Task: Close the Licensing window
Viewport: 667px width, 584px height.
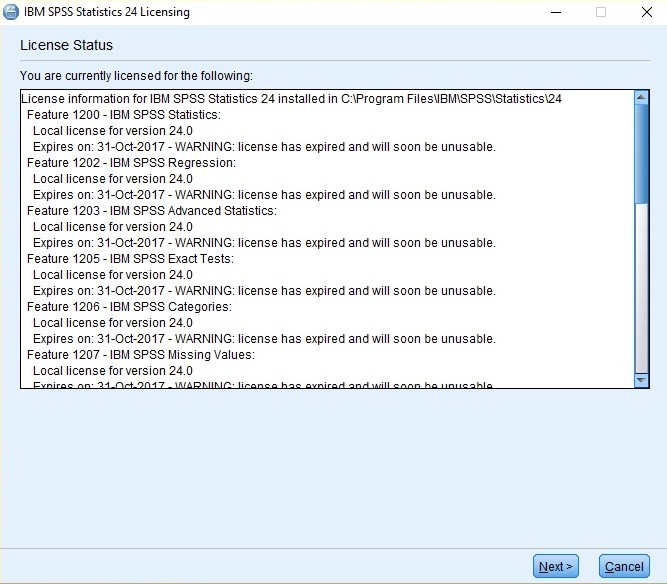Action: click(x=647, y=12)
